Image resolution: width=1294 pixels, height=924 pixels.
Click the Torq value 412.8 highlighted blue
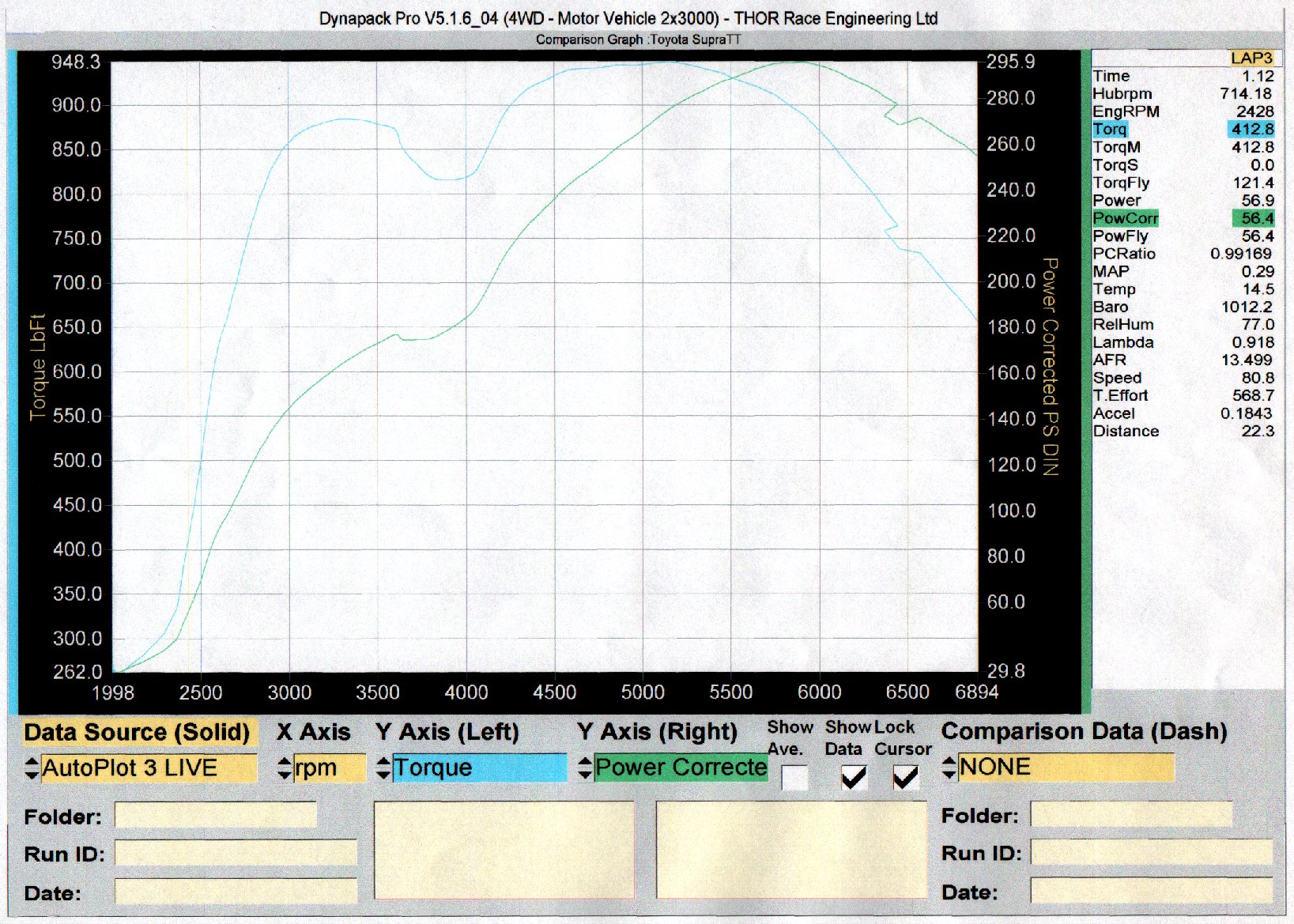(x=1252, y=130)
